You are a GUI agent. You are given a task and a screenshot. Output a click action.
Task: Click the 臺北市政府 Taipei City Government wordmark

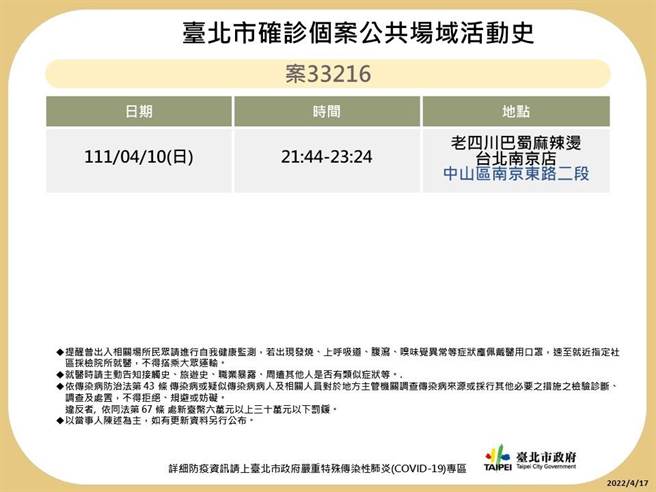click(546, 460)
